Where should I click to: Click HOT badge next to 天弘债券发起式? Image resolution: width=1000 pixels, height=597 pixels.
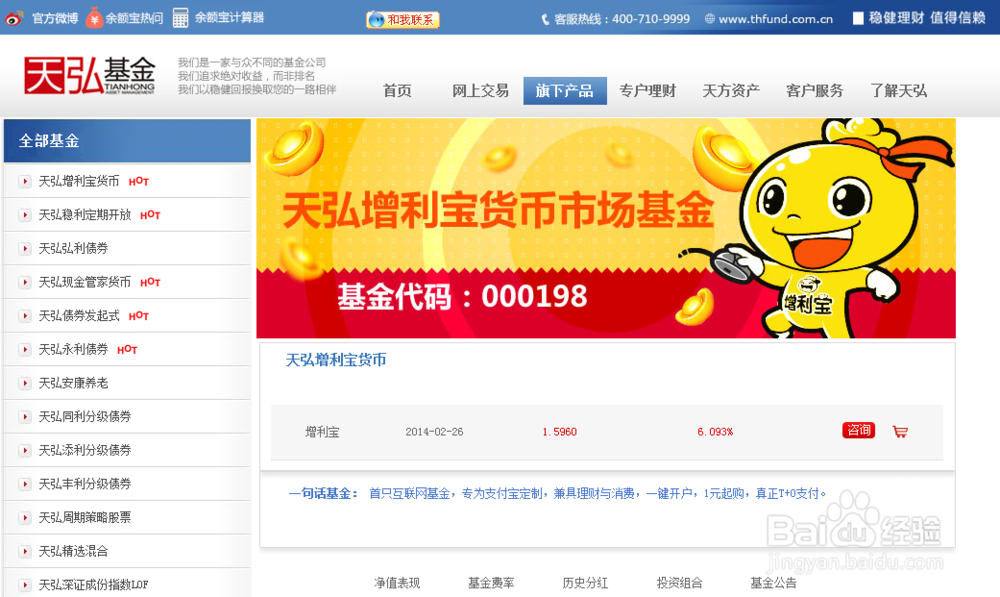click(x=138, y=316)
